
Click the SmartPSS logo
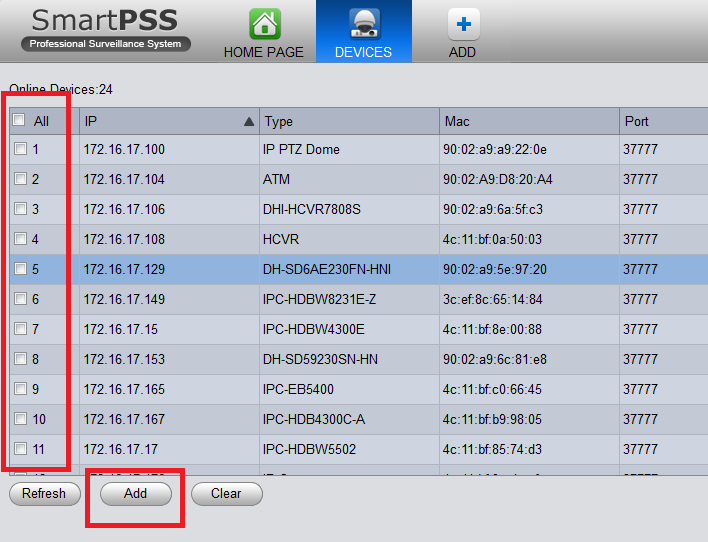(x=106, y=29)
